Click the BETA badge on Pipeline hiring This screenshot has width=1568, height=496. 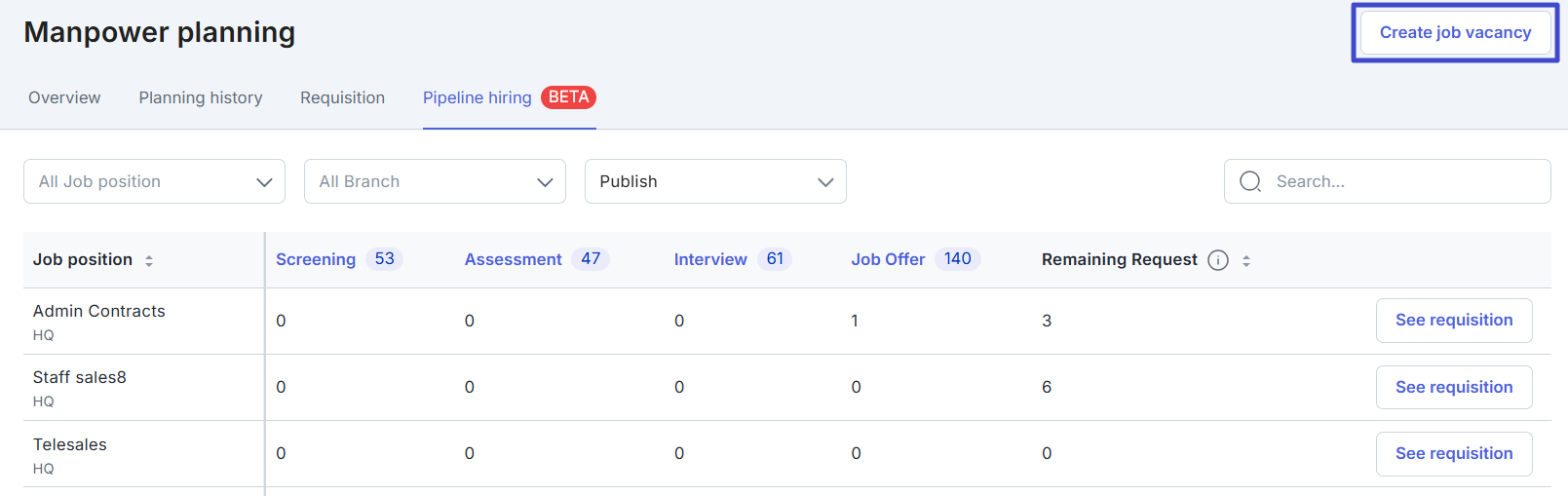(x=568, y=97)
